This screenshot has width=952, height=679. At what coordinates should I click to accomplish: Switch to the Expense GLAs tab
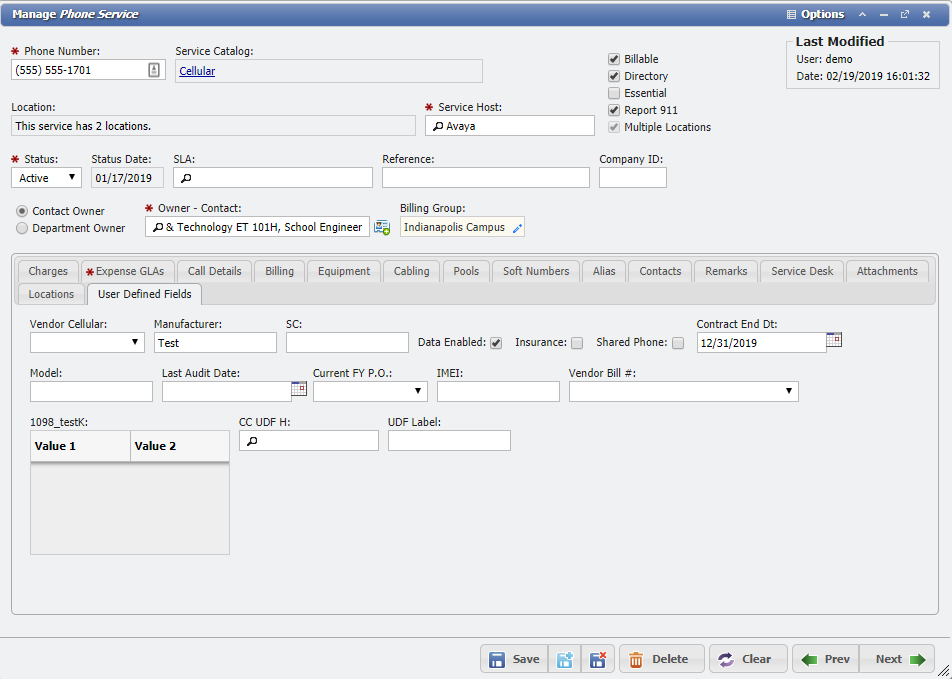click(127, 271)
